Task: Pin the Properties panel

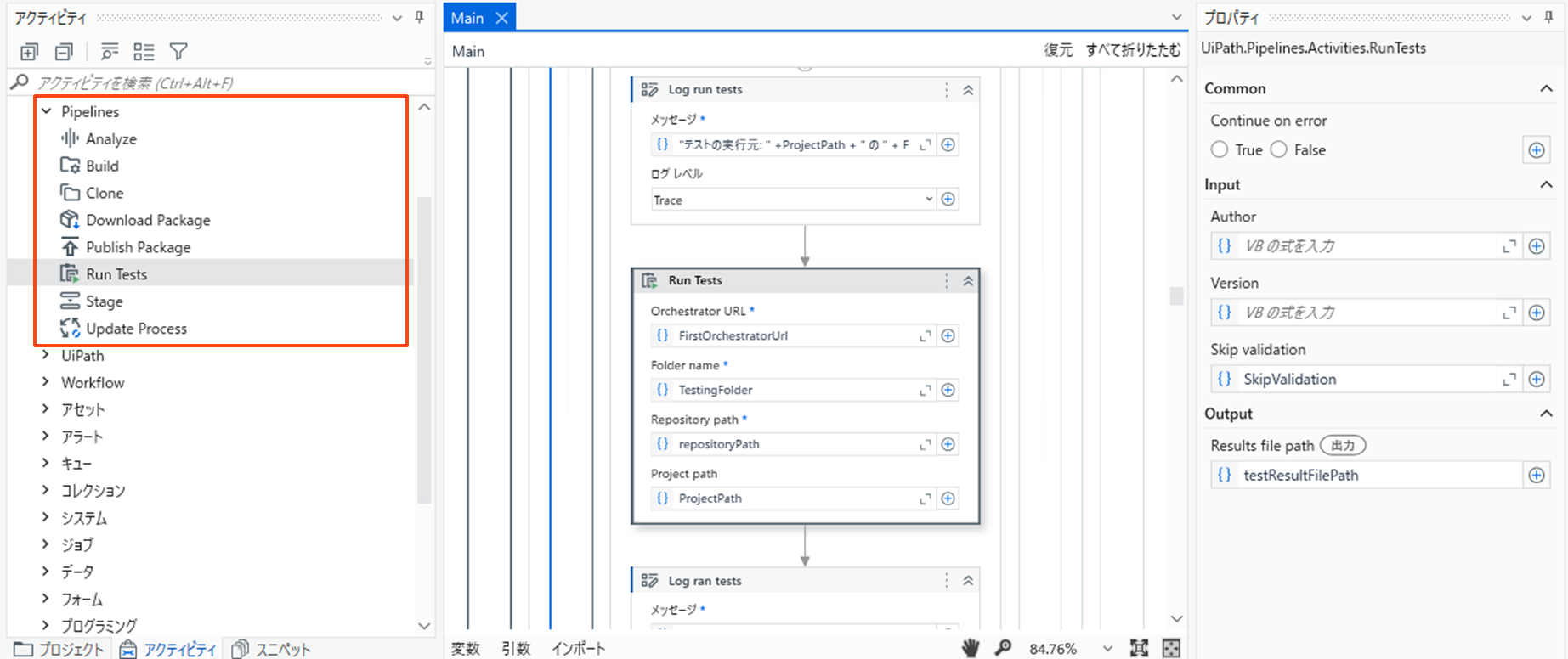Action: coord(1548,17)
